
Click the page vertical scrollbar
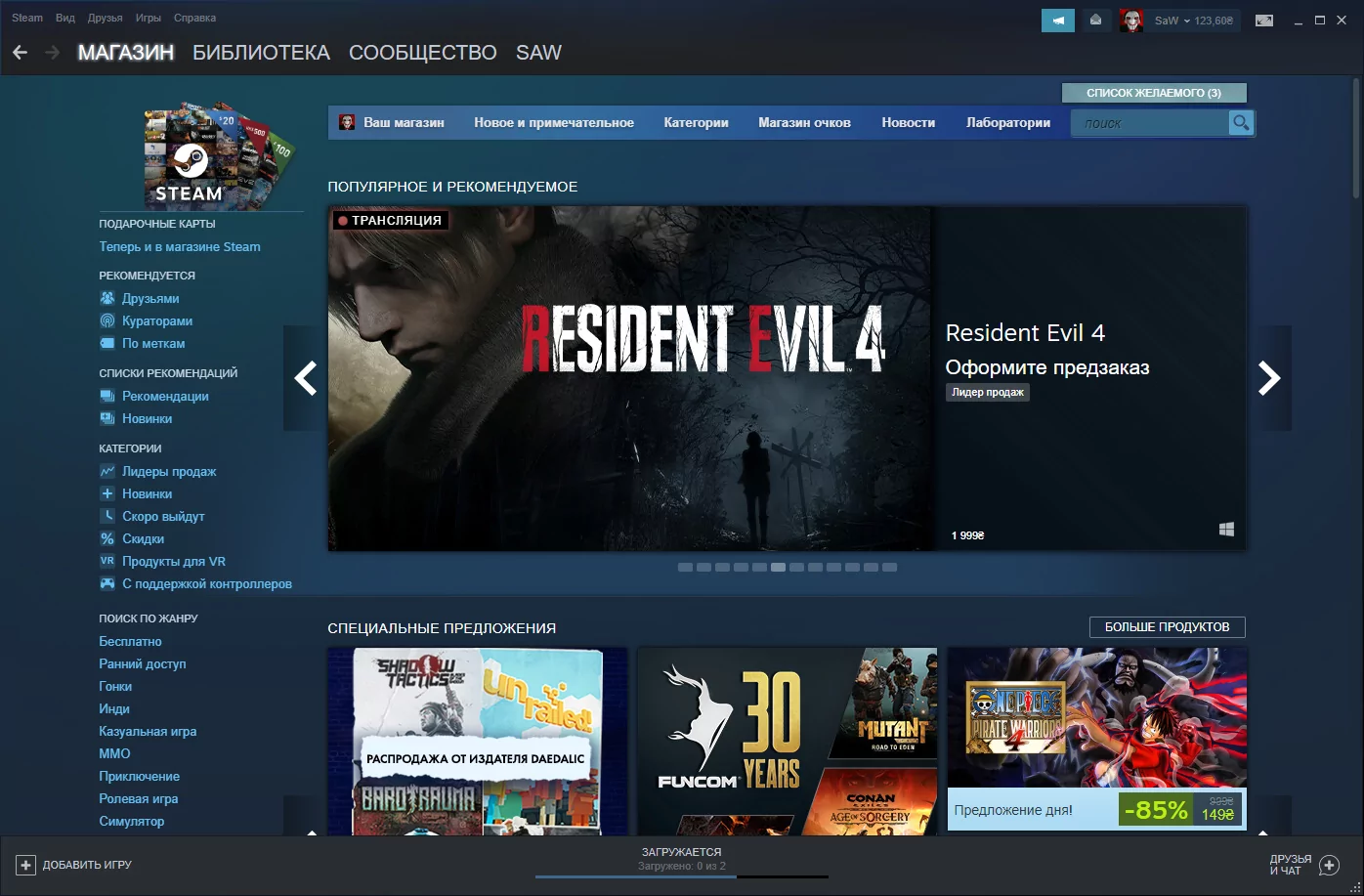(1357, 137)
